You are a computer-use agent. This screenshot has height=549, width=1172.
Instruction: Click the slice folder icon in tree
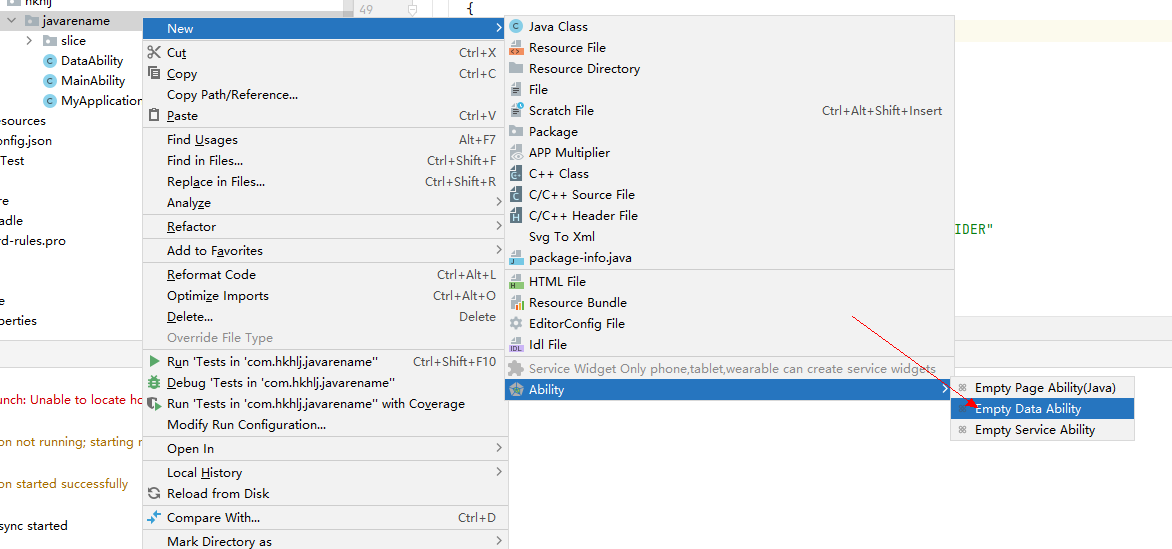point(50,40)
